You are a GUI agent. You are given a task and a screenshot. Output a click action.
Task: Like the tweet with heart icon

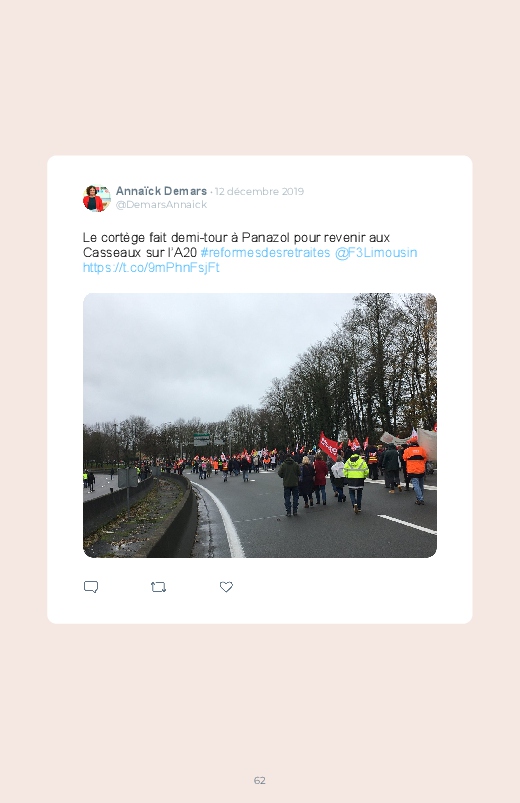(226, 587)
